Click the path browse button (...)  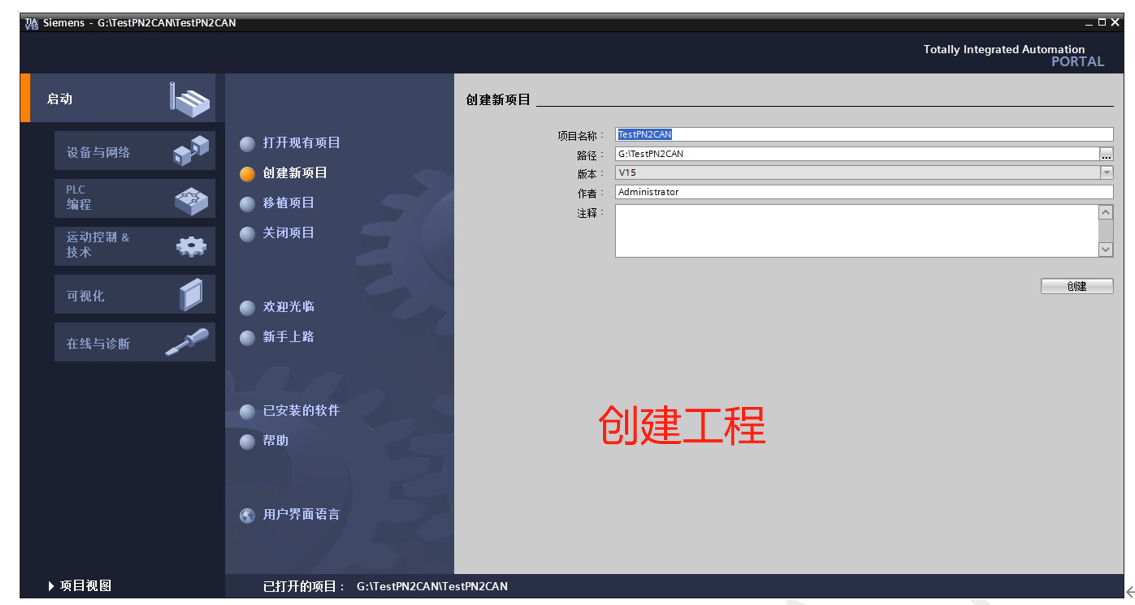pos(1106,154)
